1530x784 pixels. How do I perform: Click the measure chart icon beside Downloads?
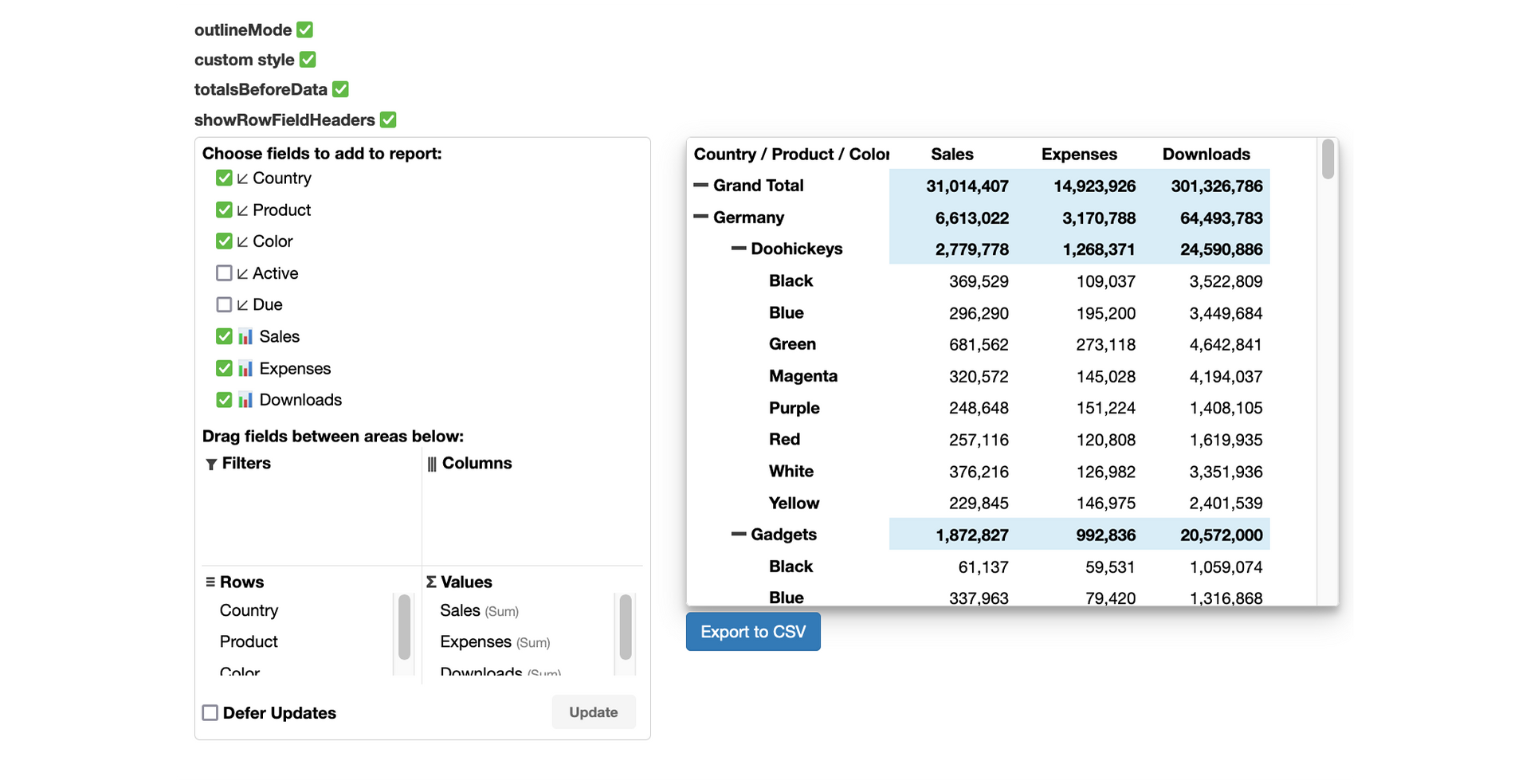click(245, 400)
